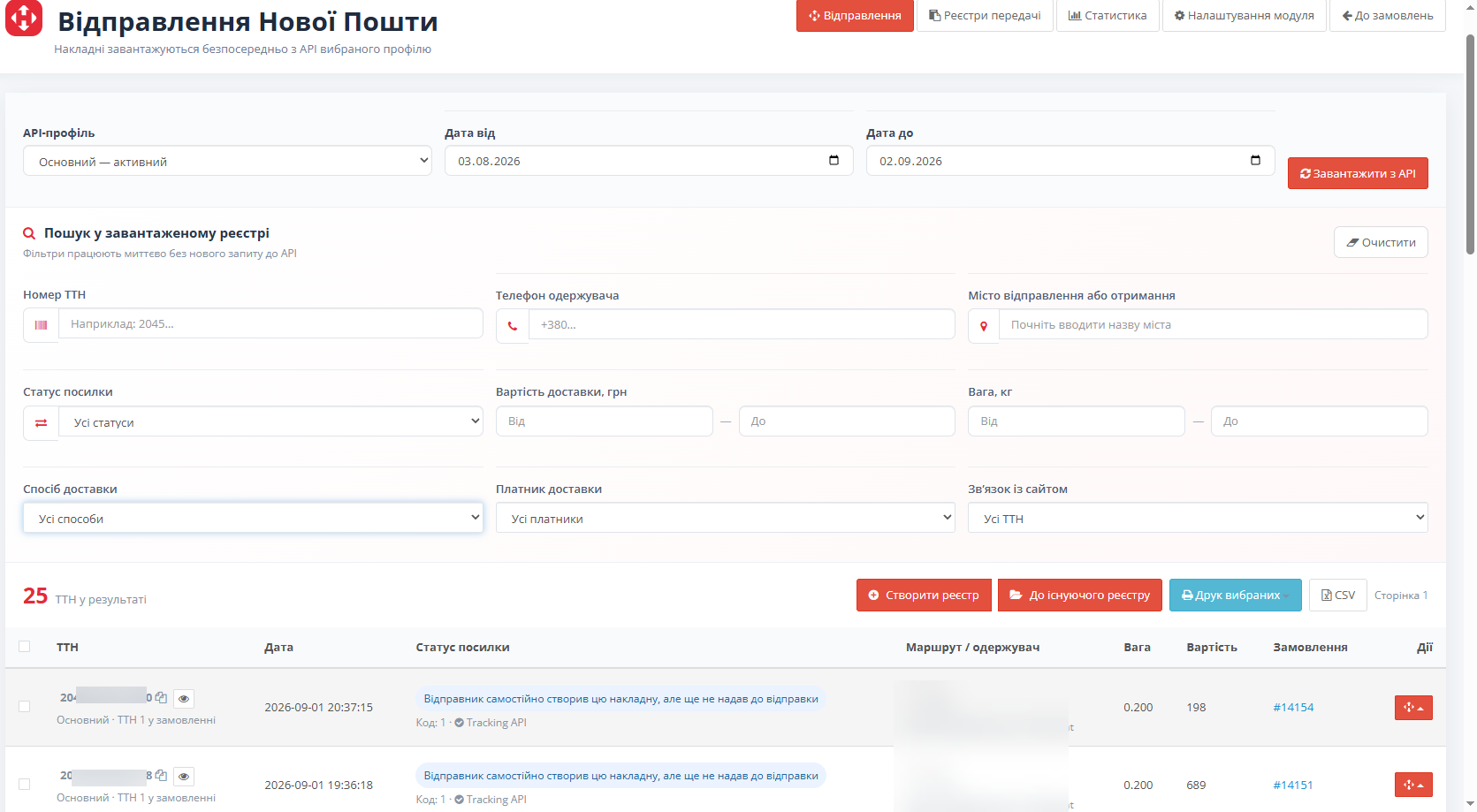Click До існуючого реєстру button
This screenshot has width=1477, height=812.
1080,596
